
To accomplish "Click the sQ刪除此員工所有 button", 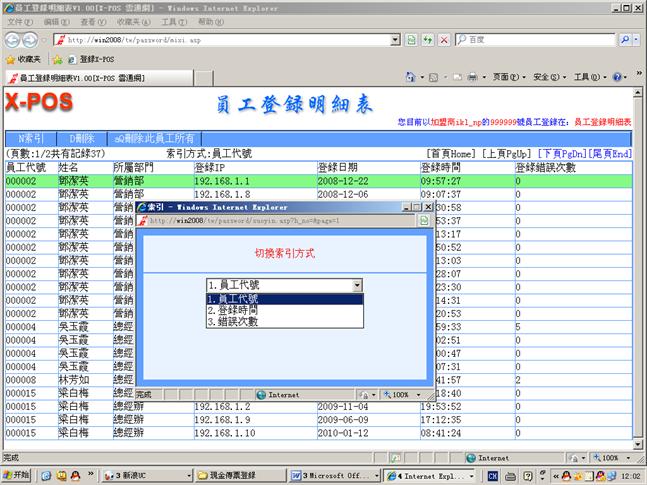I will pyautogui.click(x=155, y=138).
